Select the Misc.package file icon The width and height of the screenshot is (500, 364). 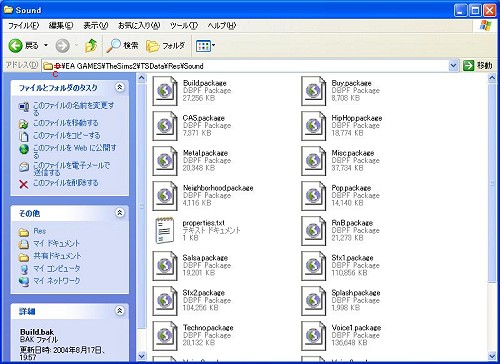[314, 161]
